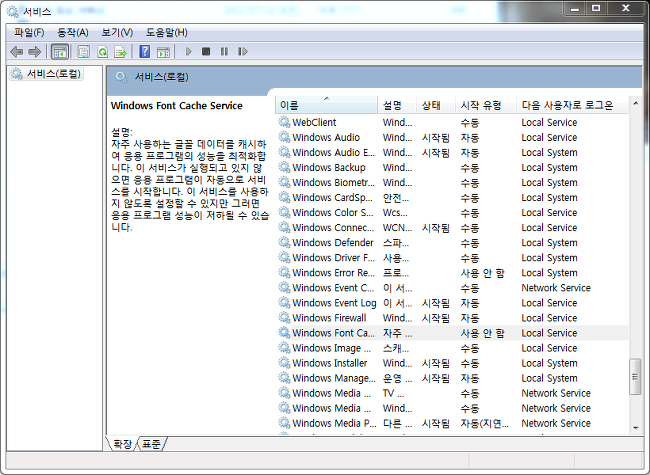
Task: Select the Windows Image ... service row
Action: pyautogui.click(x=452, y=348)
